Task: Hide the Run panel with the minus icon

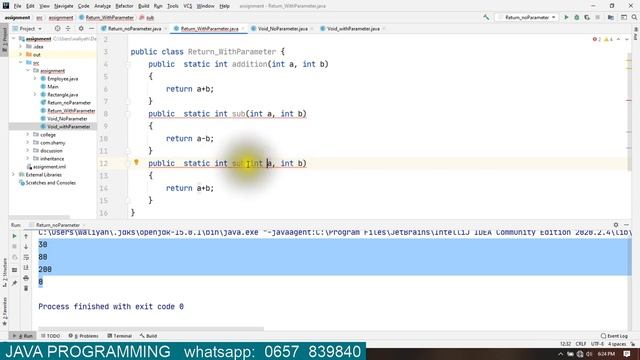Action: [627, 225]
